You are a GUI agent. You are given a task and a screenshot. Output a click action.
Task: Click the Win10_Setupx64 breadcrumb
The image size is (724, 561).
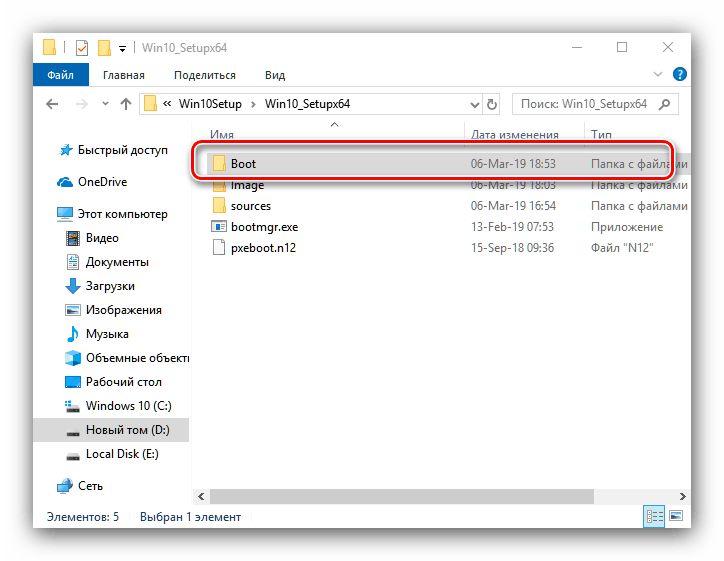308,104
